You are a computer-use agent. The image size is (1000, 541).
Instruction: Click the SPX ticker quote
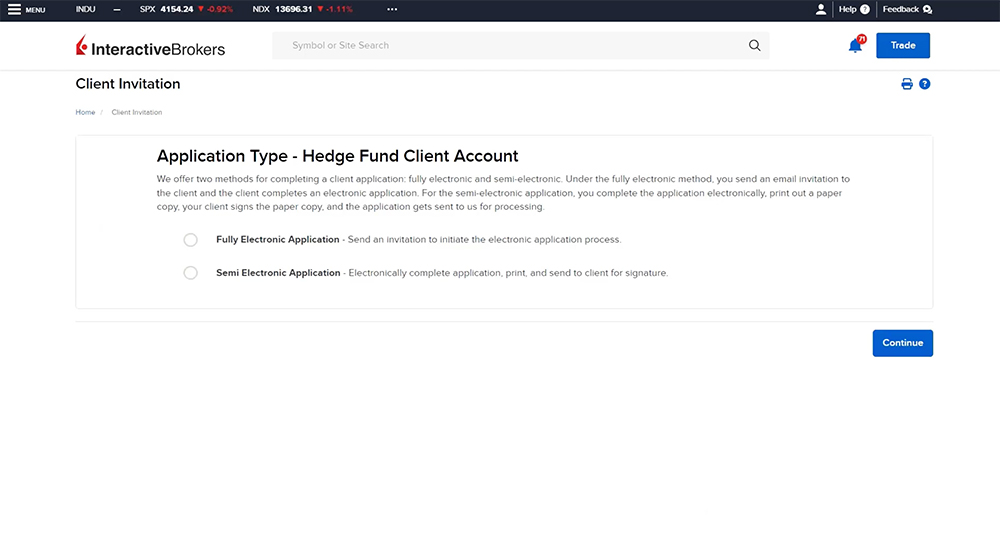point(186,9)
